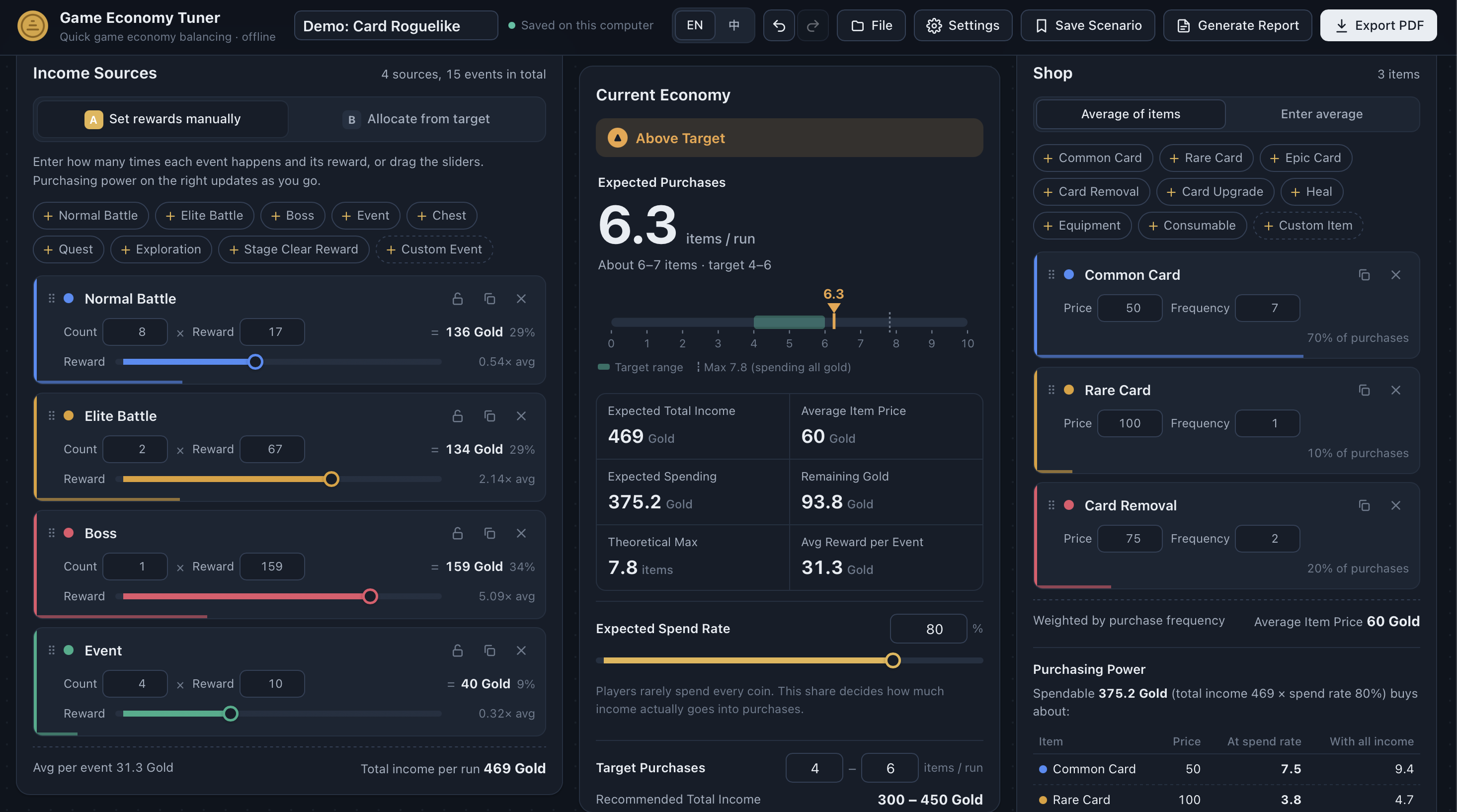The width and height of the screenshot is (1457, 812).
Task: Add an Epic Card shop item
Action: 1305,158
